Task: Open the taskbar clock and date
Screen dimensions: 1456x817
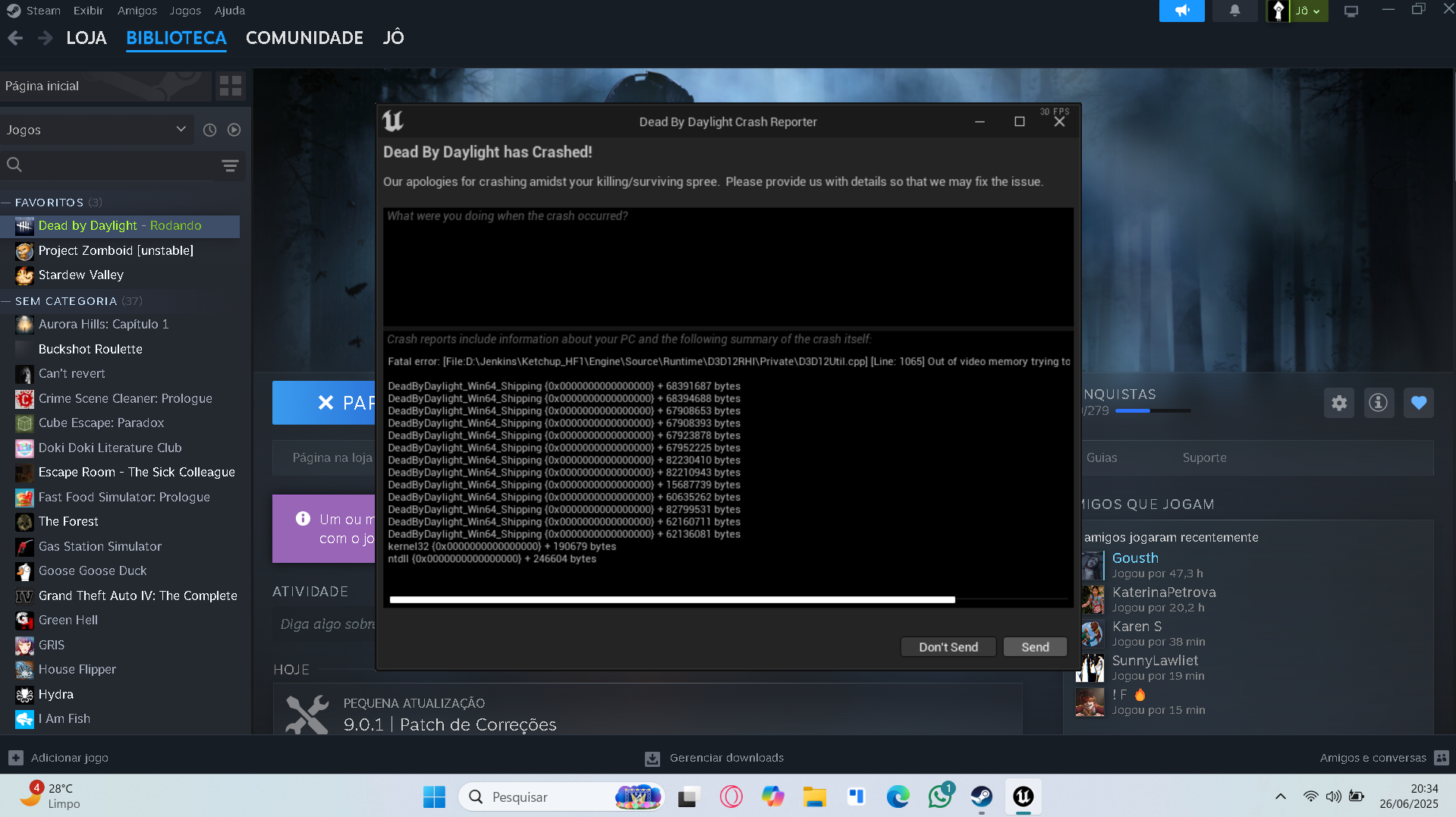Action: [1409, 797]
